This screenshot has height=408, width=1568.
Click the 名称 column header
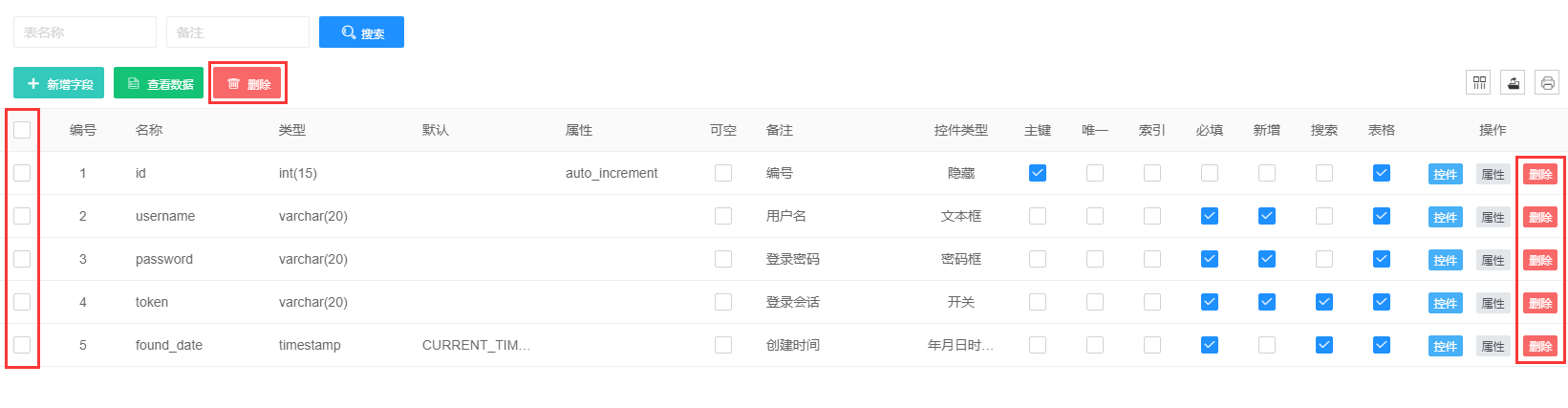tap(149, 130)
